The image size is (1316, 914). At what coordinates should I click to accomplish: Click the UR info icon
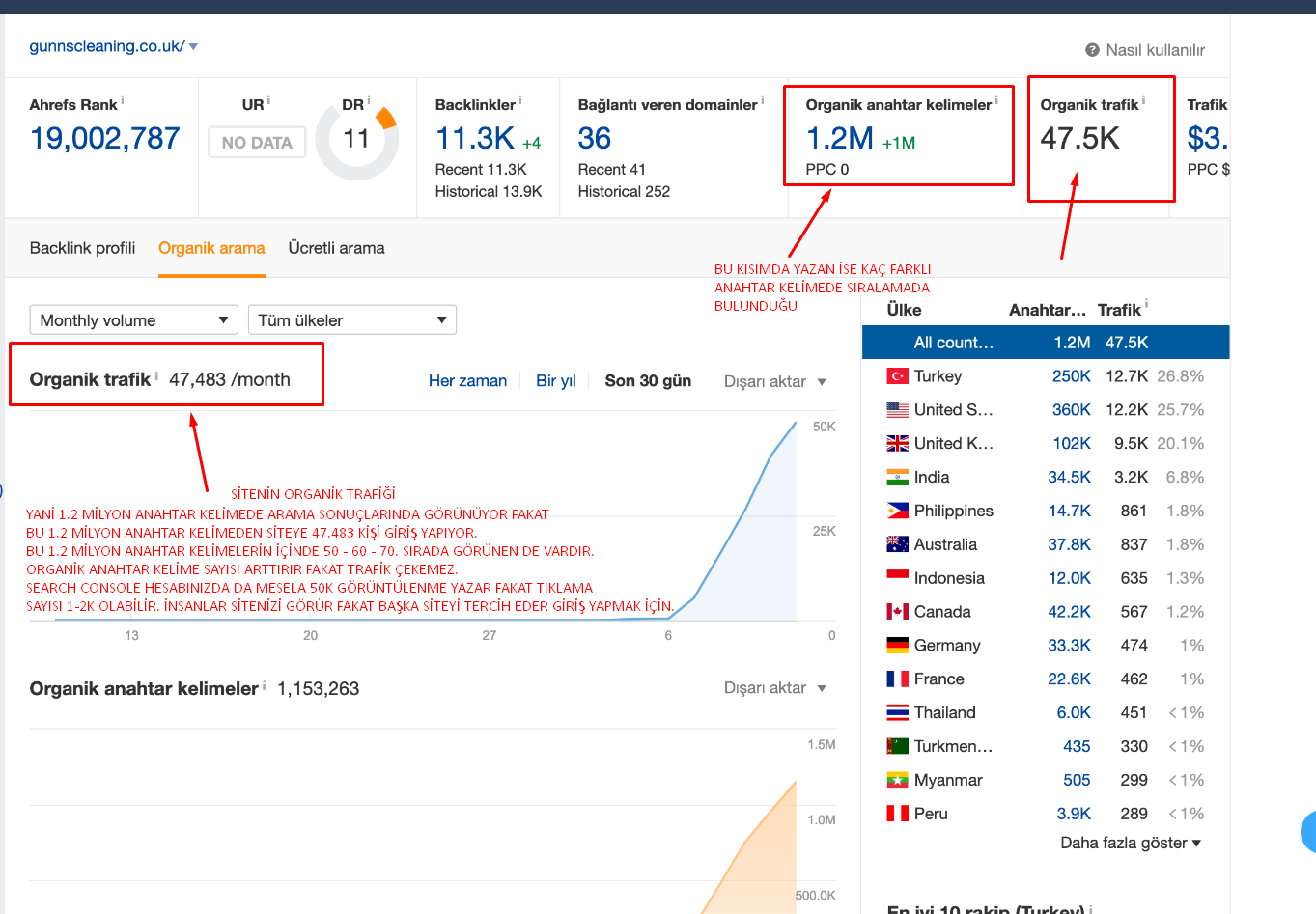269,99
